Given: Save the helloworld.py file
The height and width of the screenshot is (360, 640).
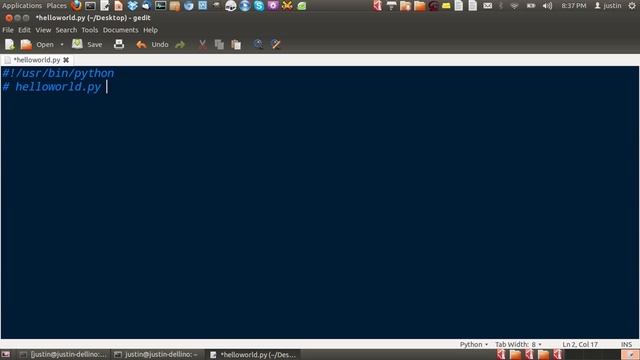Looking at the screenshot, I should [87, 44].
